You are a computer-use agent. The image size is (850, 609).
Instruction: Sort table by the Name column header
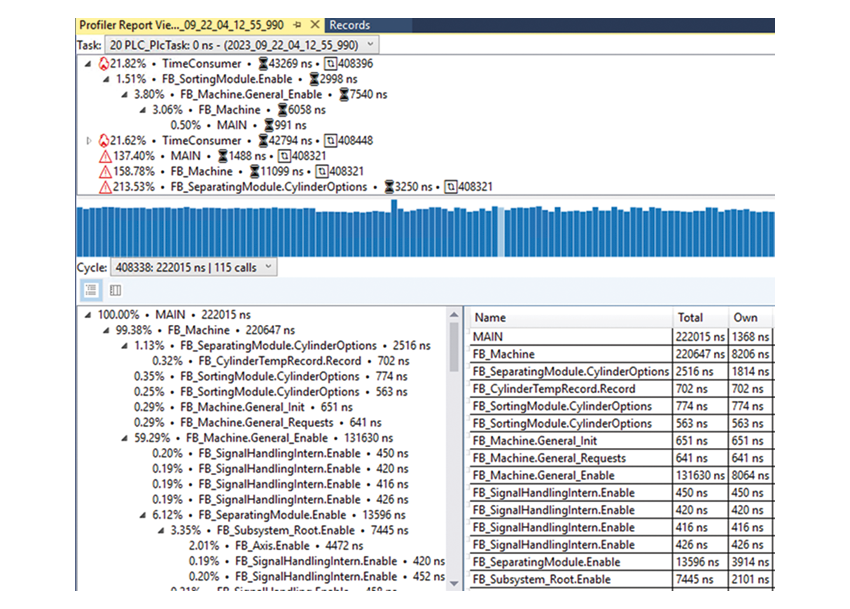[571, 318]
